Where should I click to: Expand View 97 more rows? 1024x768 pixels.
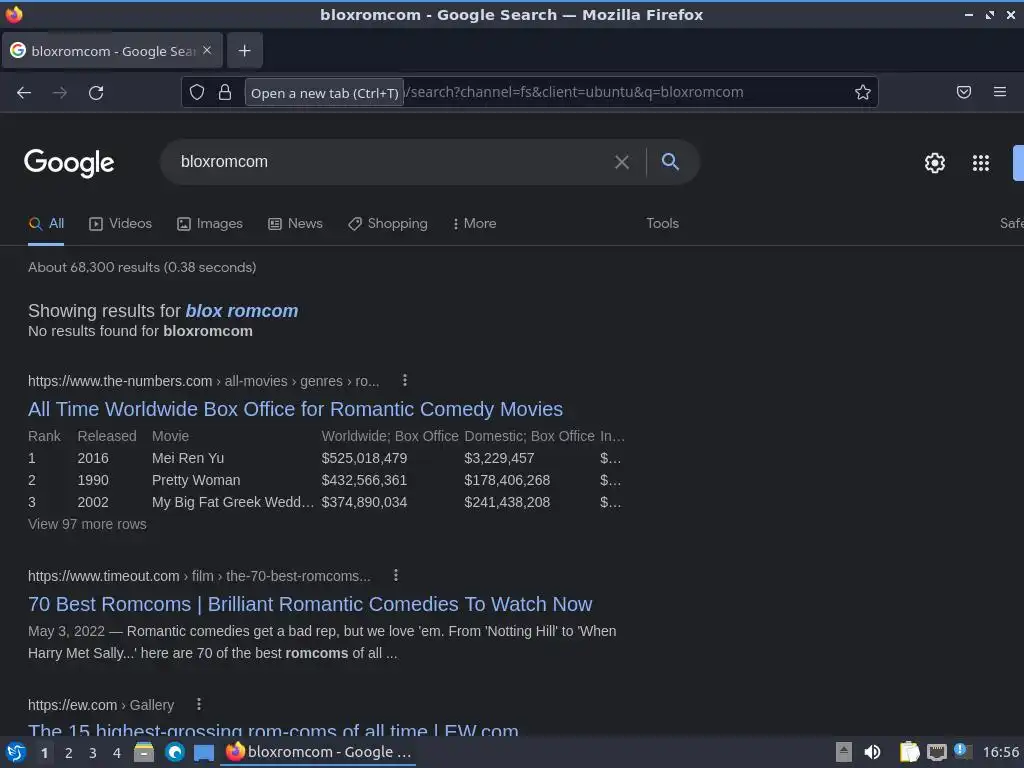click(x=87, y=524)
